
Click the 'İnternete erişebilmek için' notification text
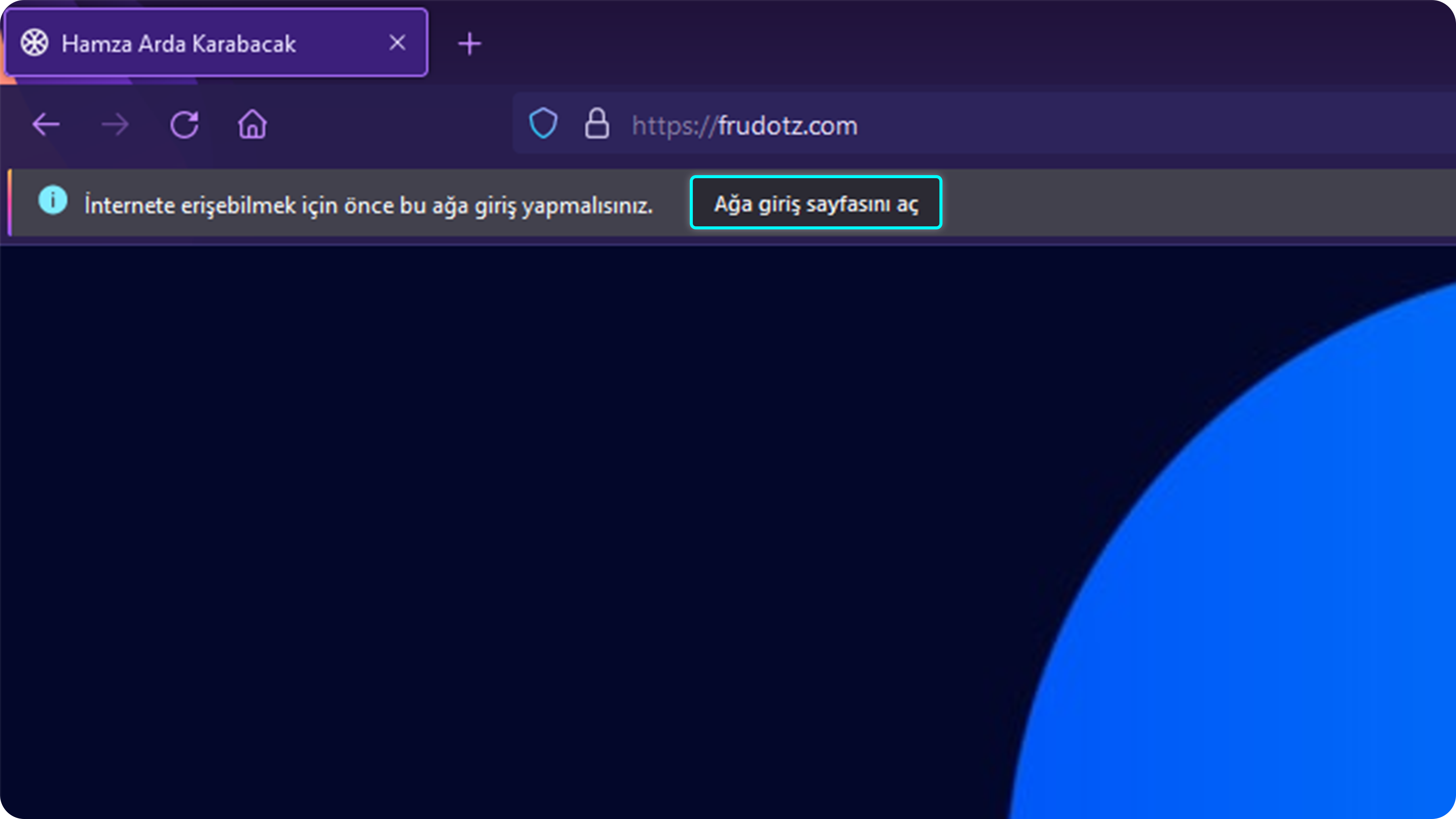(369, 205)
